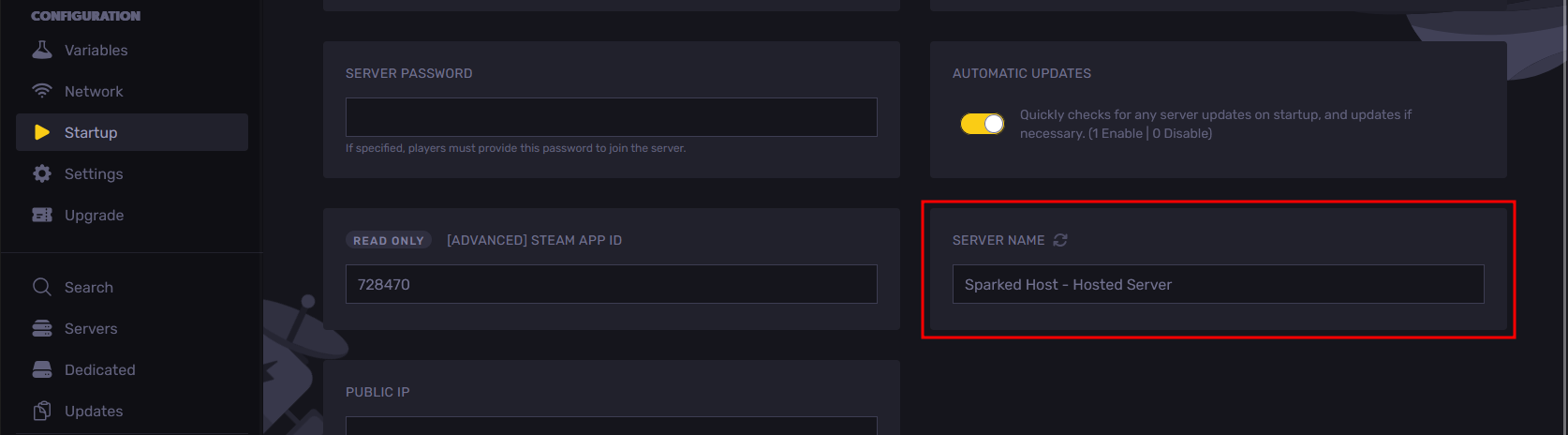Screen dimensions: 1568x435
Task: Click the Search magnifier icon
Action: coord(42,287)
